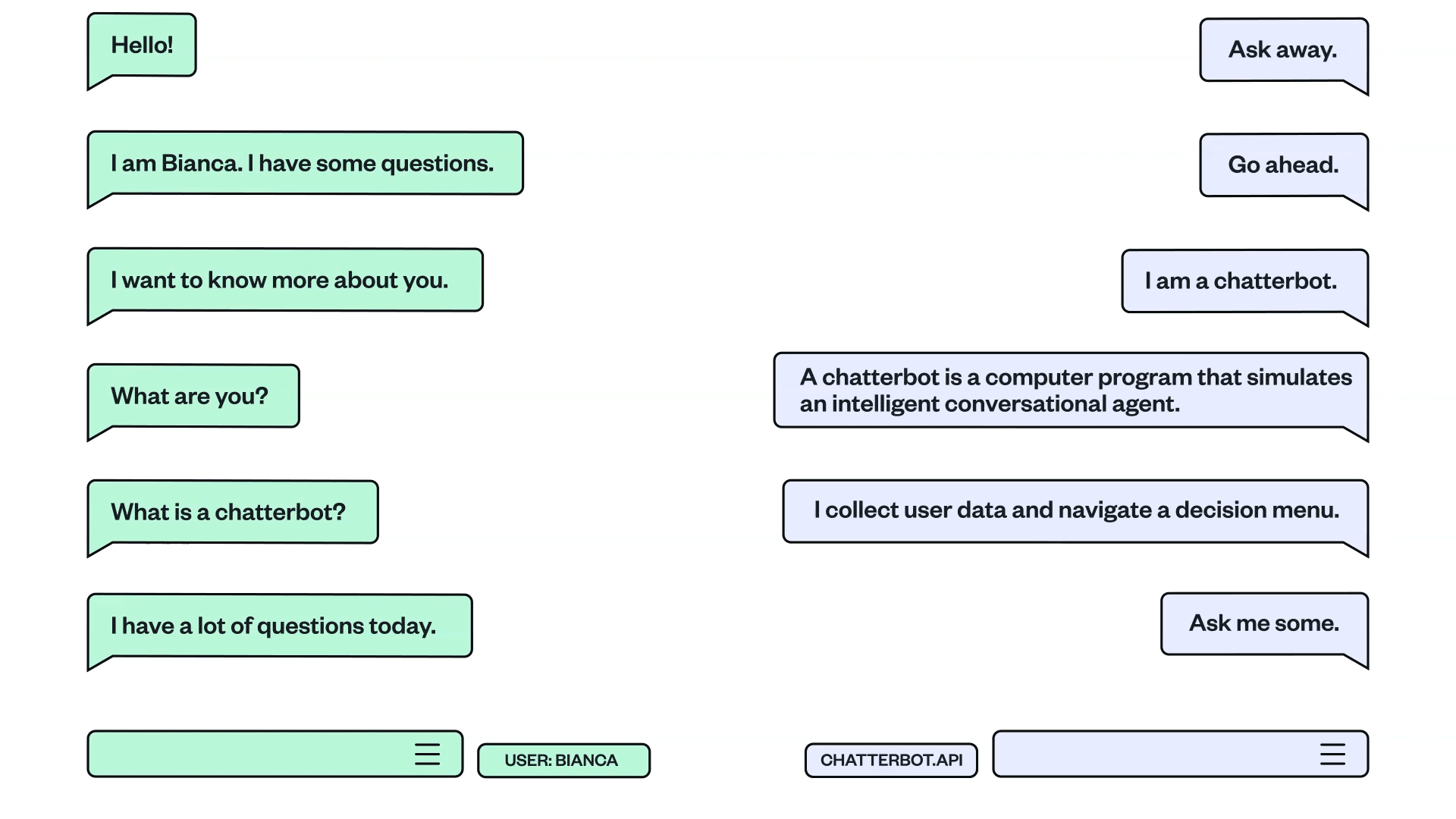The height and width of the screenshot is (819, 1456).
Task: Click the "I collect user data" reply bubble
Action: [x=1075, y=510]
